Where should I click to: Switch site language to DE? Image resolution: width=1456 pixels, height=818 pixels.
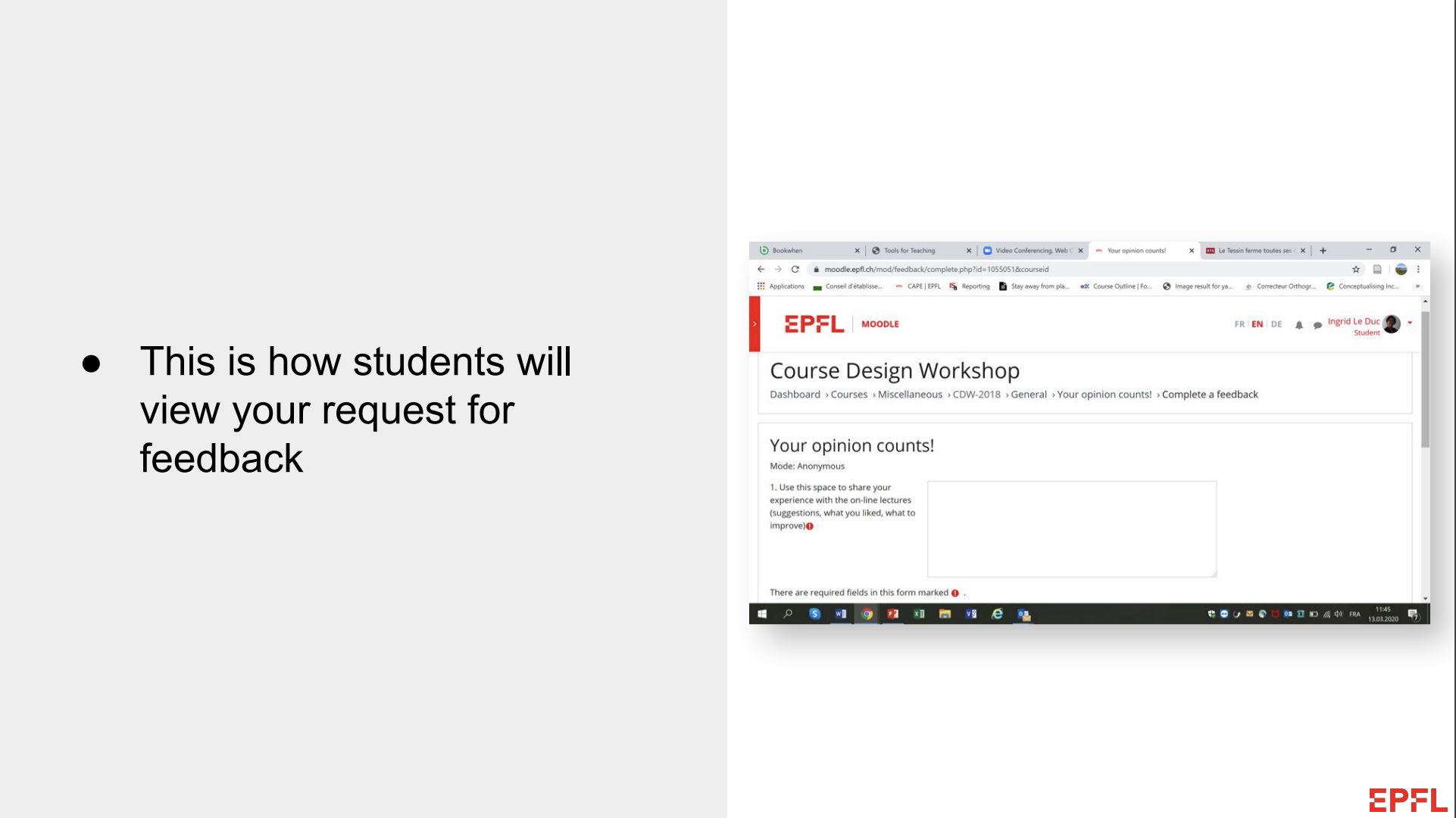[1276, 324]
